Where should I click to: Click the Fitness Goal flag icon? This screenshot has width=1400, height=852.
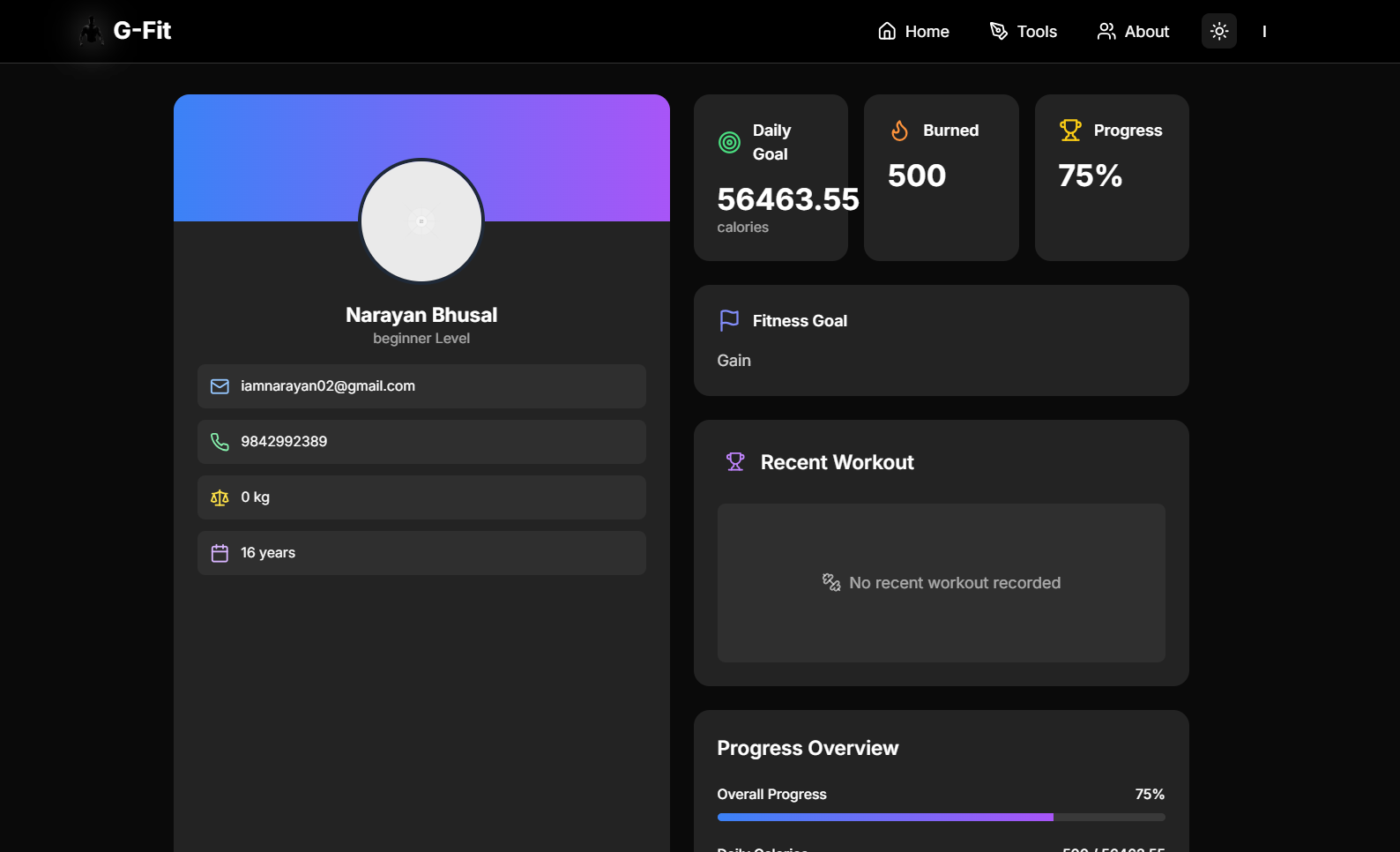tap(729, 321)
